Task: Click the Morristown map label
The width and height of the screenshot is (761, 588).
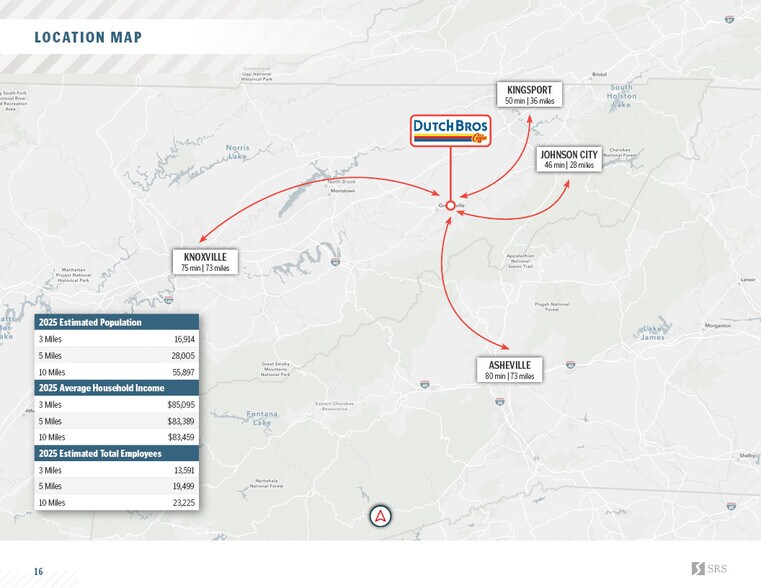Action: point(343,191)
